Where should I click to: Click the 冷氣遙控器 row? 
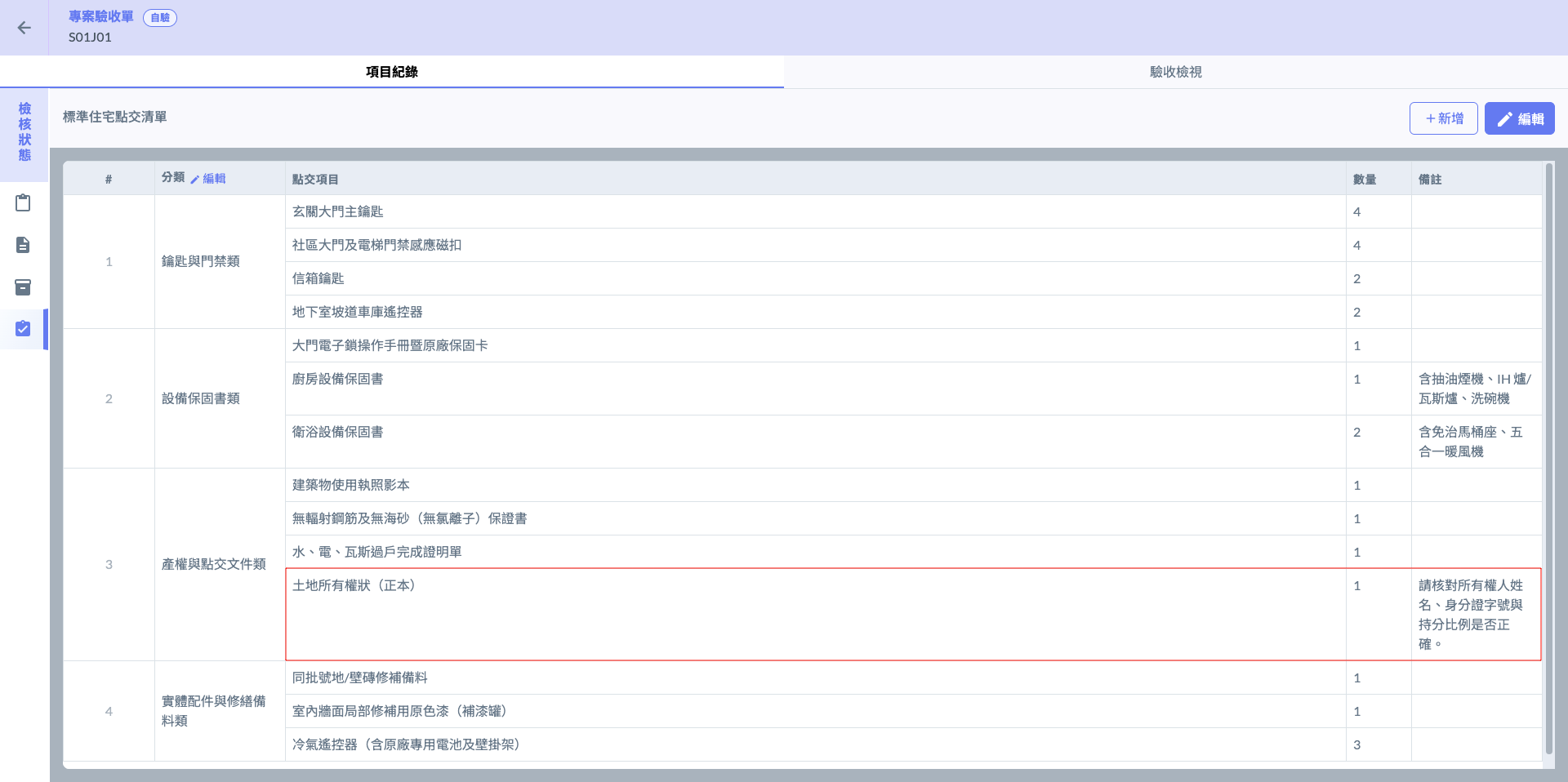click(913, 744)
